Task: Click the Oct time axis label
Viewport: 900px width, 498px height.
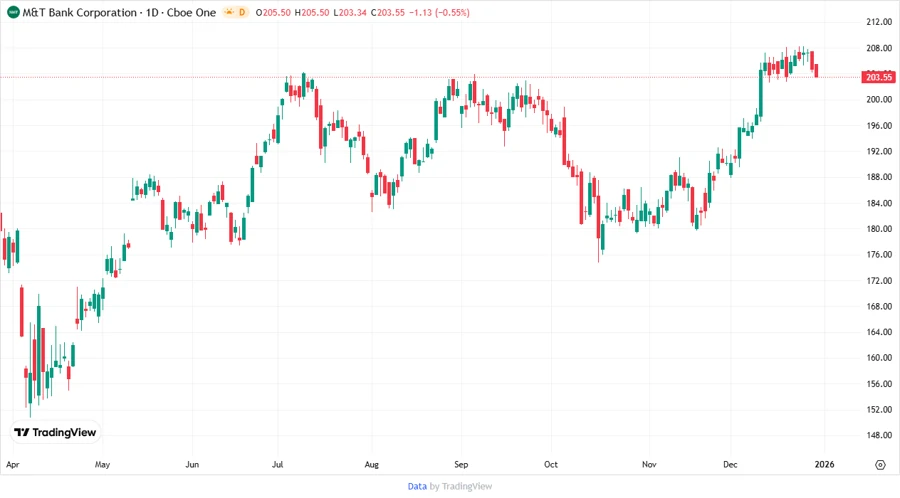Action: point(551,464)
